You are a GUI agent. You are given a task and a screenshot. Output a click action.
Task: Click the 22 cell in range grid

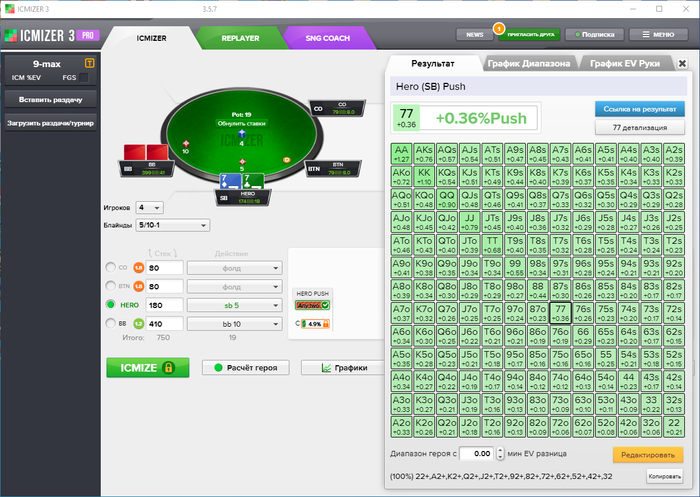pyautogui.click(x=674, y=427)
